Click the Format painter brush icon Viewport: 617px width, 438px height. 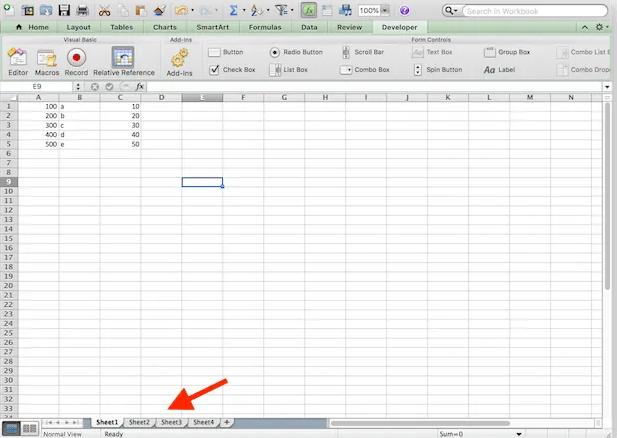[159, 10]
